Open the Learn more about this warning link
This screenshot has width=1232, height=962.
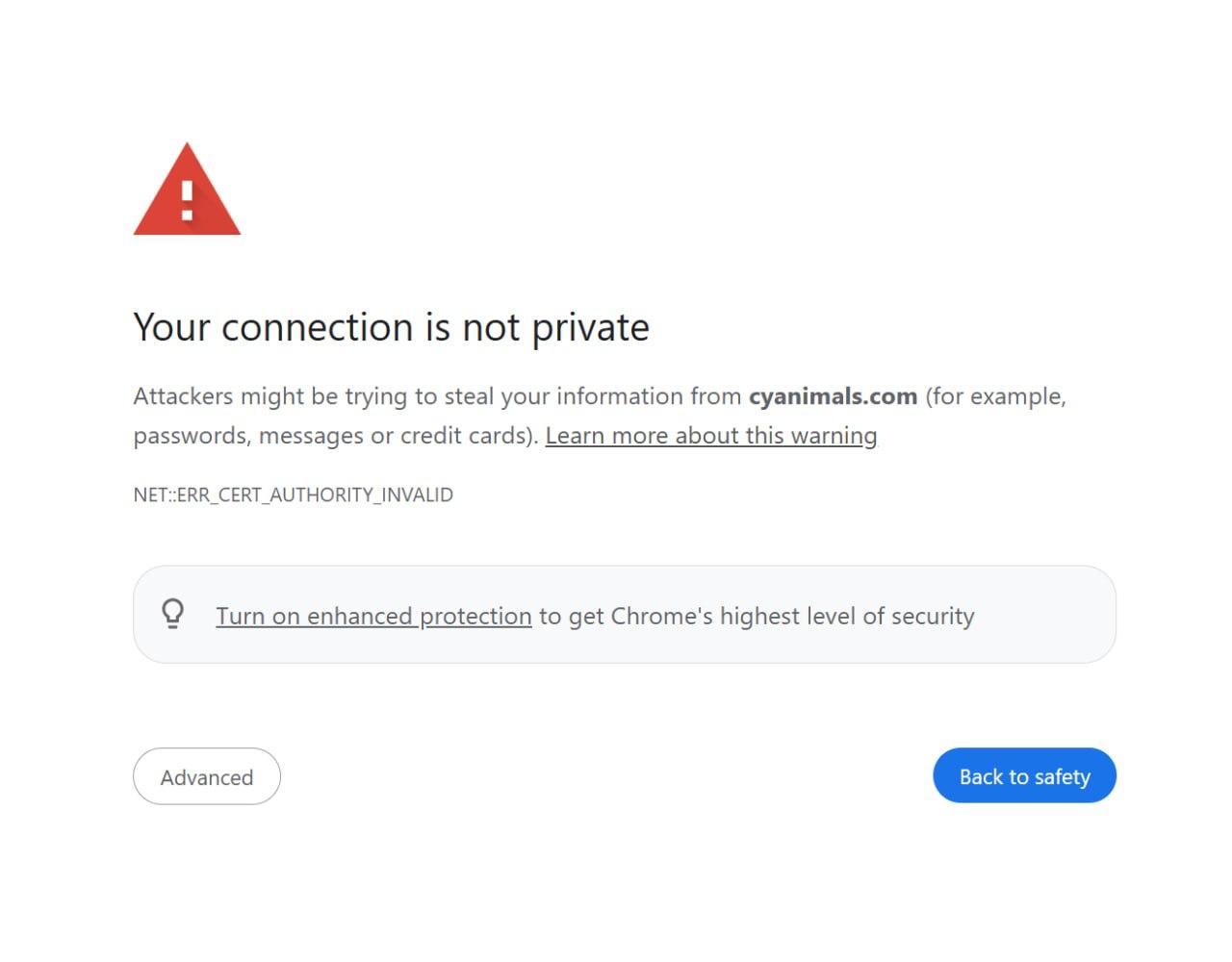(x=710, y=436)
